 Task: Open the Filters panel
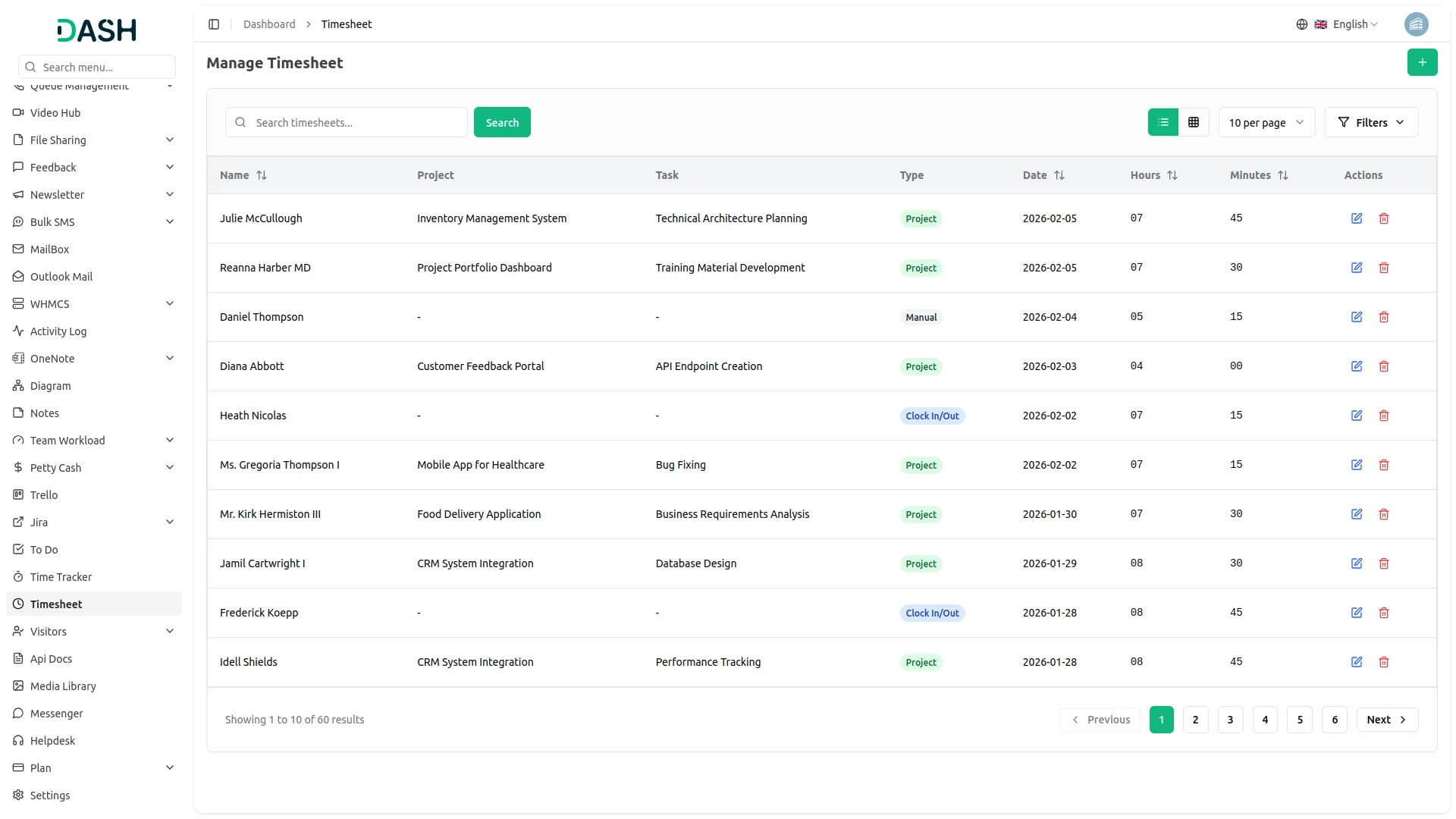point(1371,121)
